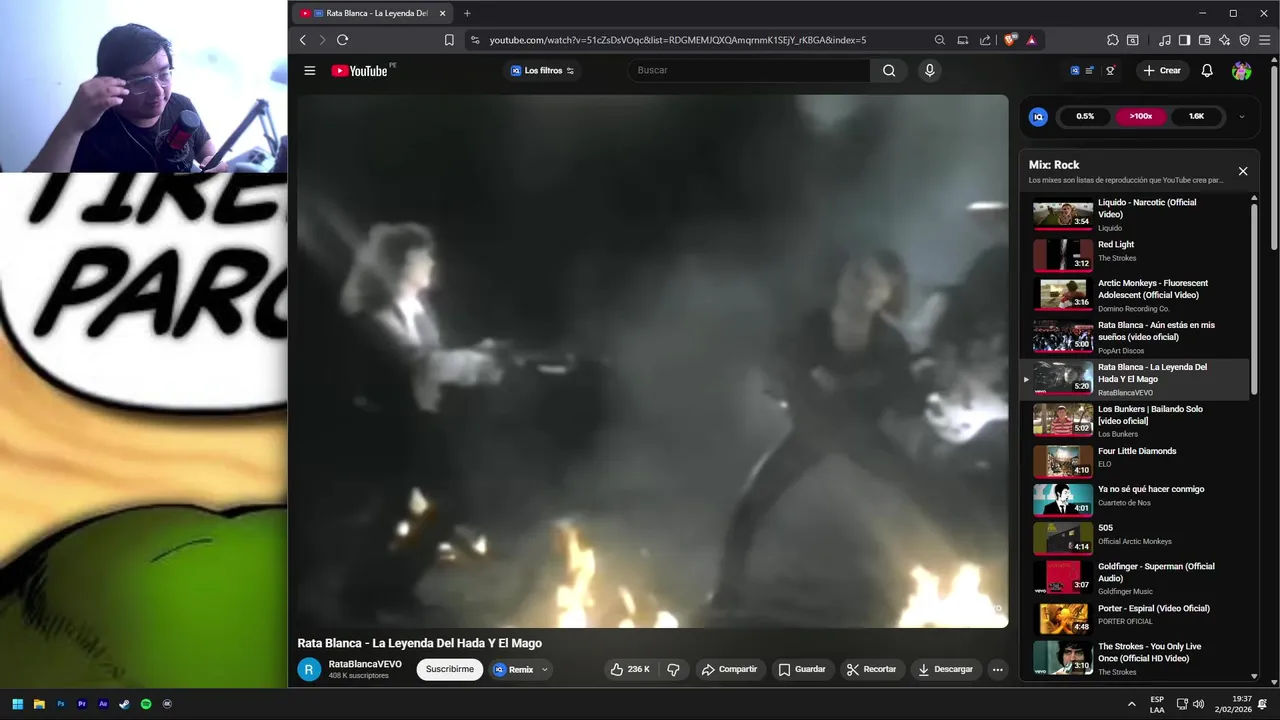Launch Photoshop from the taskbar

(x=60, y=704)
